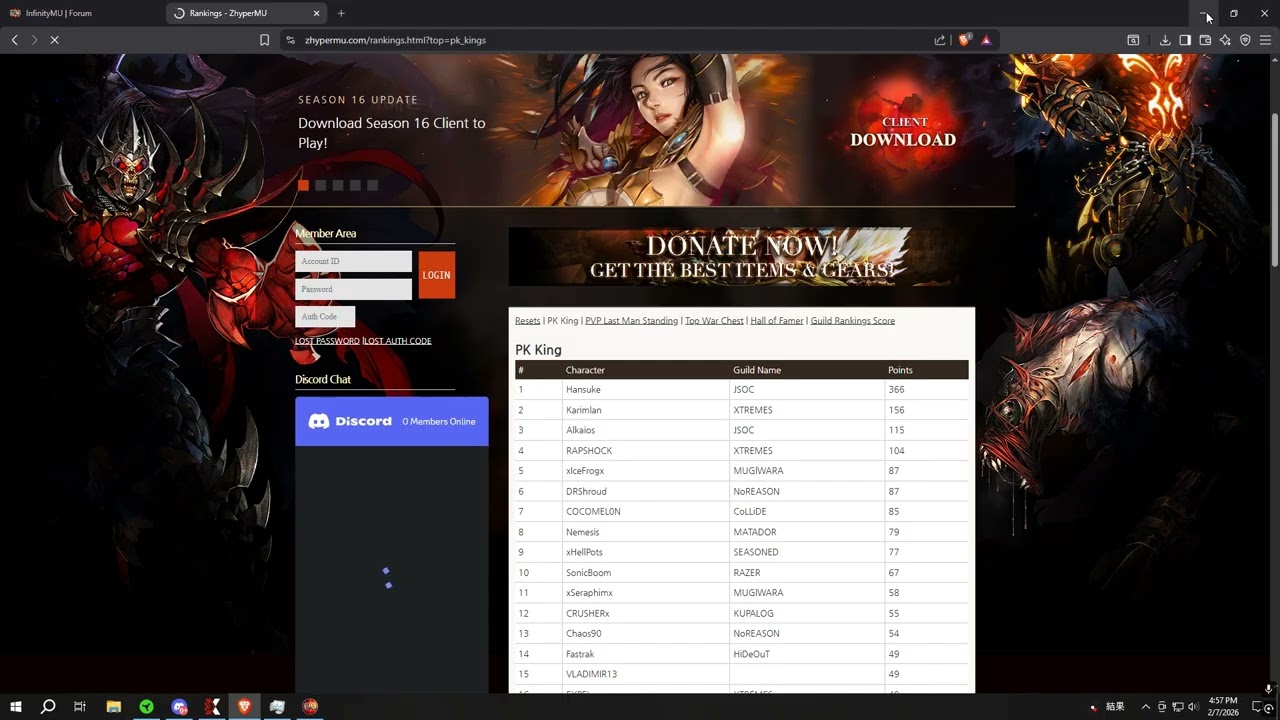Select the last grey slider dot
Viewport: 1280px width, 720px height.
click(x=372, y=185)
